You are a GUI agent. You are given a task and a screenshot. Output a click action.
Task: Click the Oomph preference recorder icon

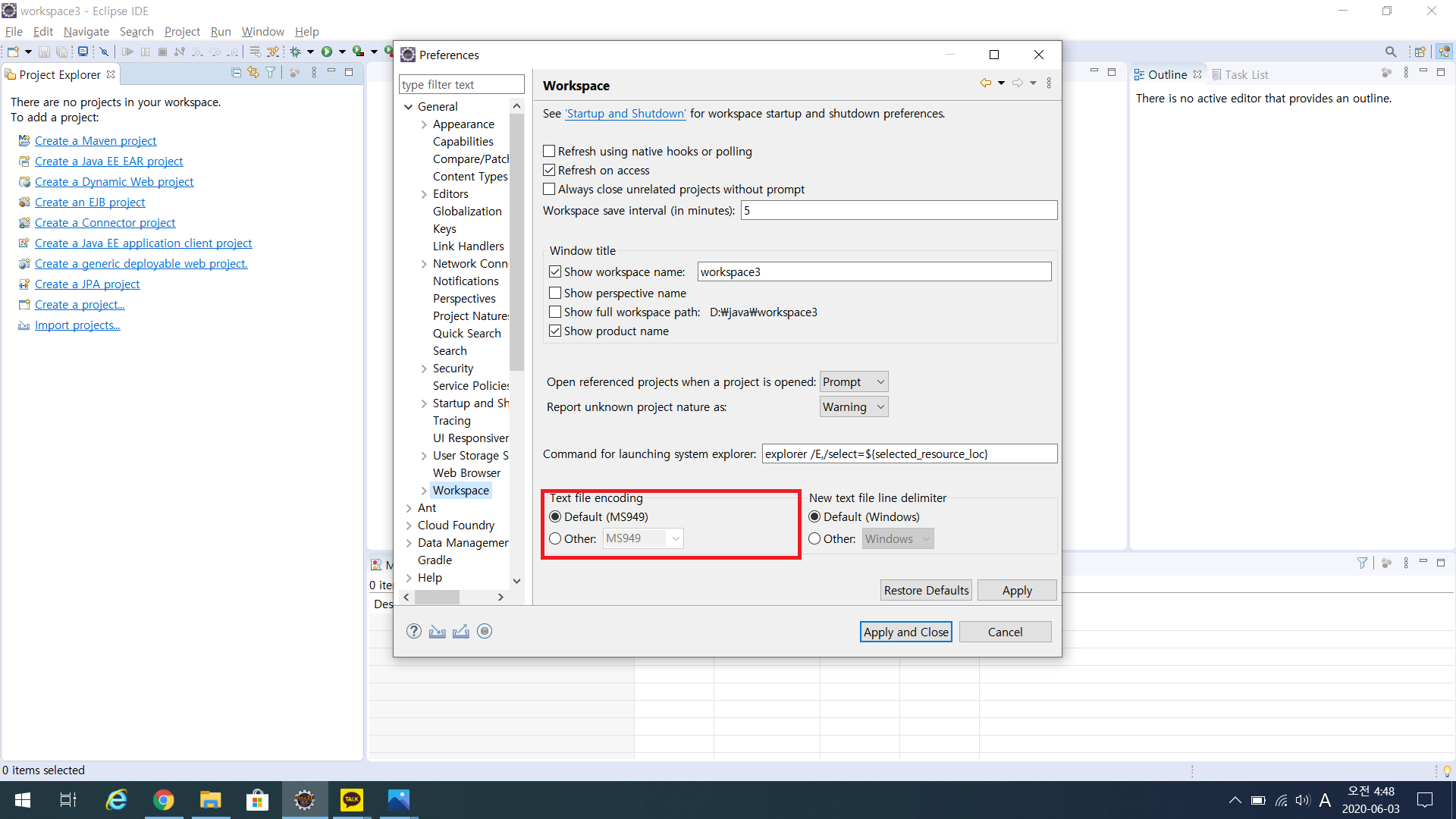pos(485,631)
